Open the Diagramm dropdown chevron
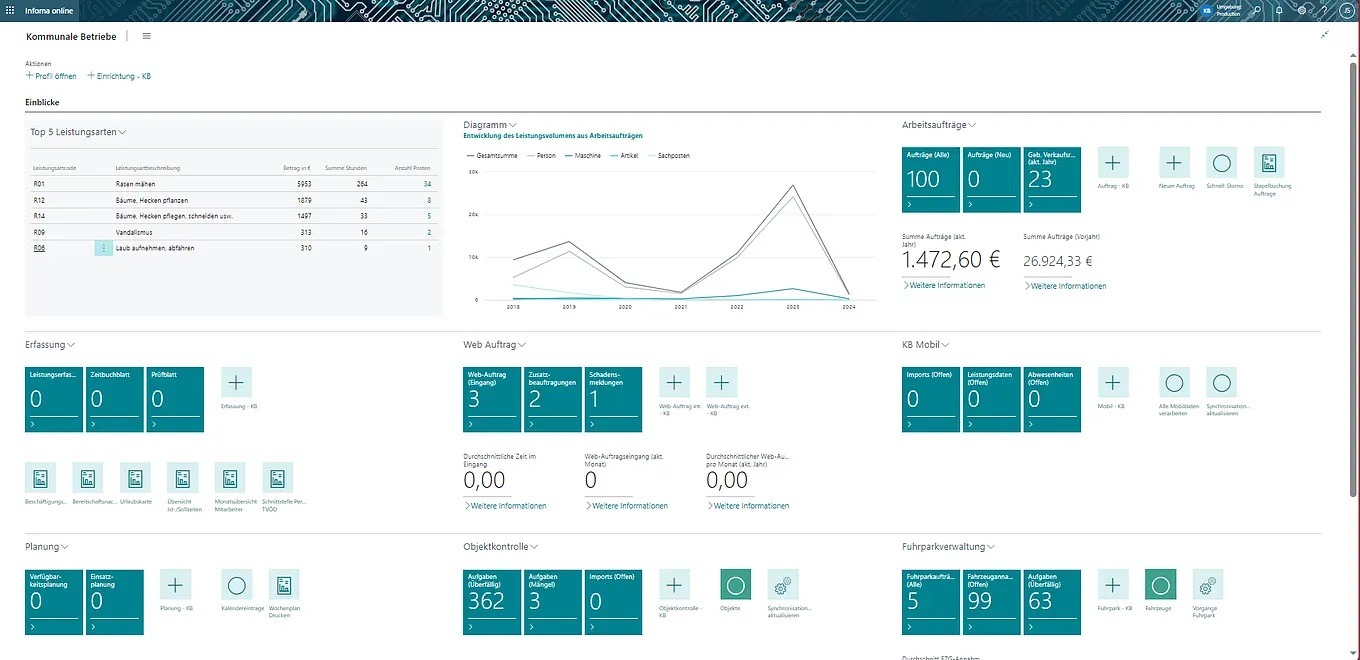This screenshot has height=660, width=1360. click(x=513, y=125)
